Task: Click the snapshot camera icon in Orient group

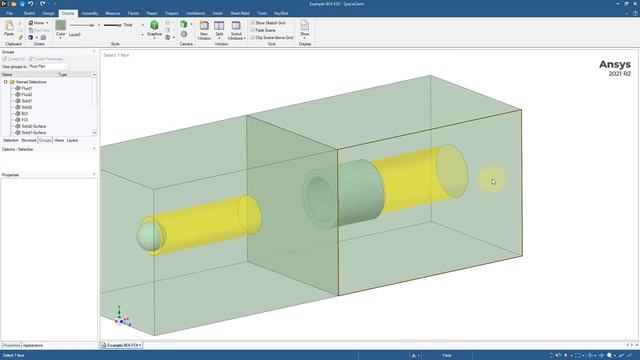Action: pyautogui.click(x=43, y=38)
